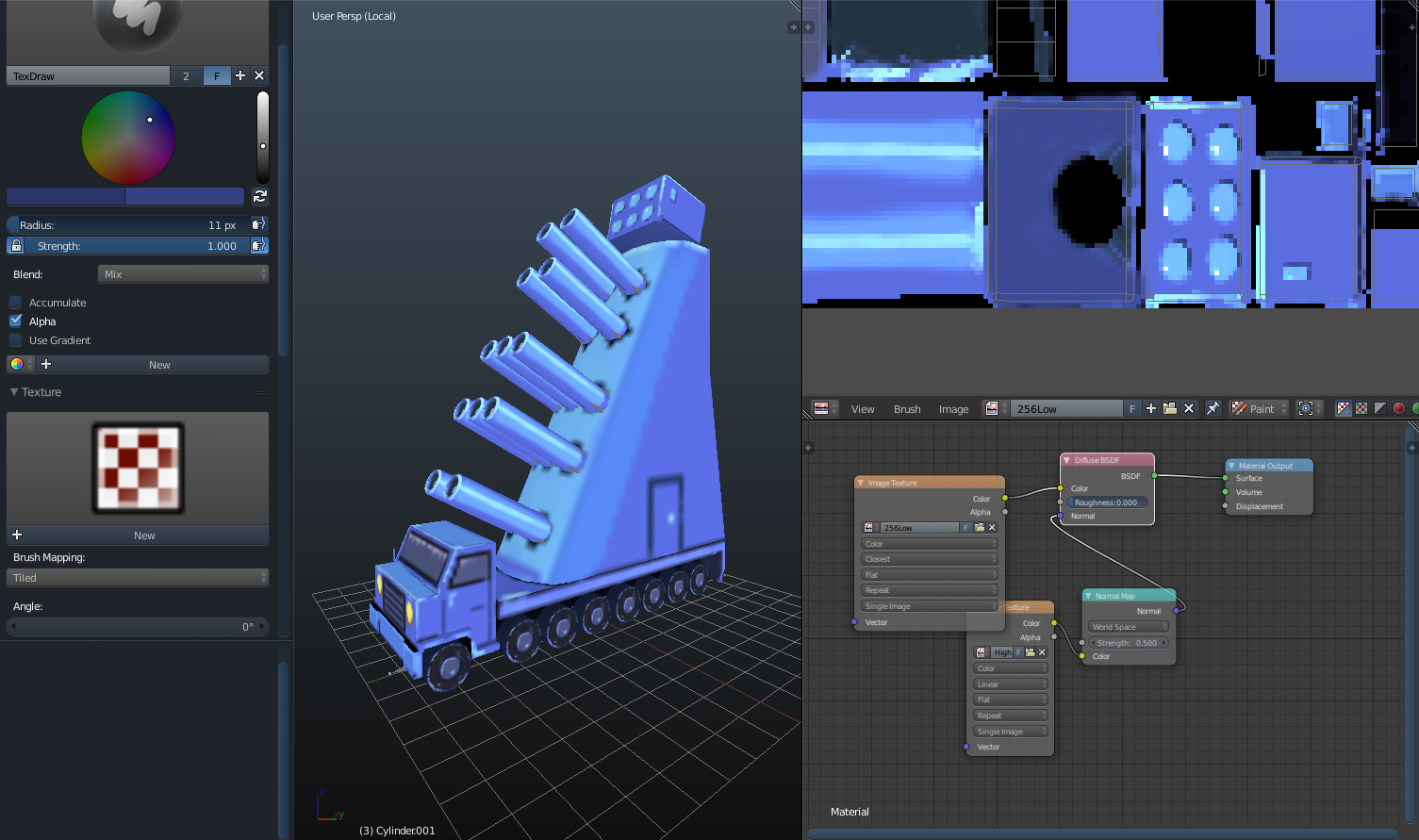Open the World Space dropdown
This screenshot has height=840, width=1419.
click(x=1129, y=627)
